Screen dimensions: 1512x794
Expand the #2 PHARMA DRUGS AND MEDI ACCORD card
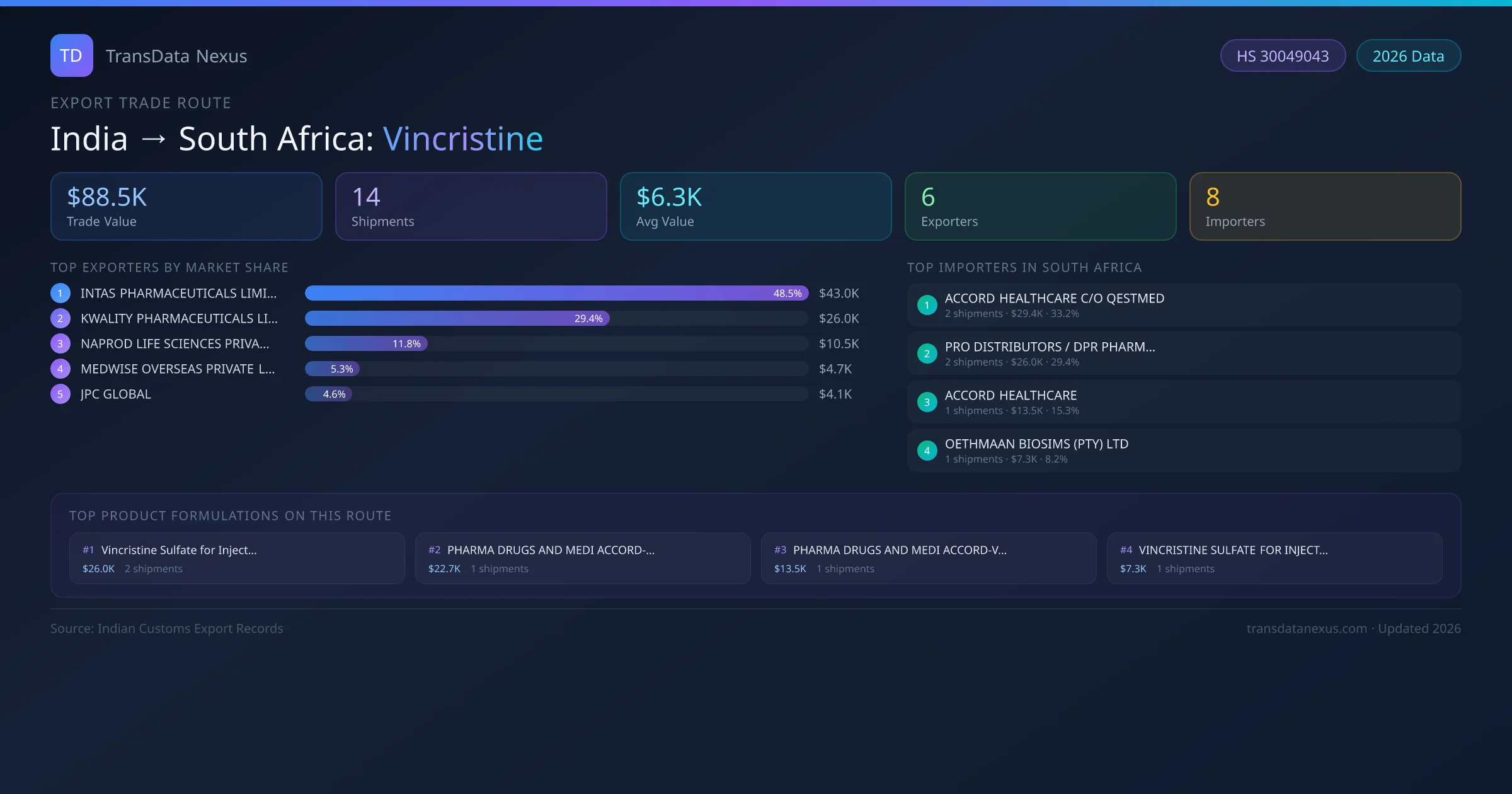pos(582,558)
